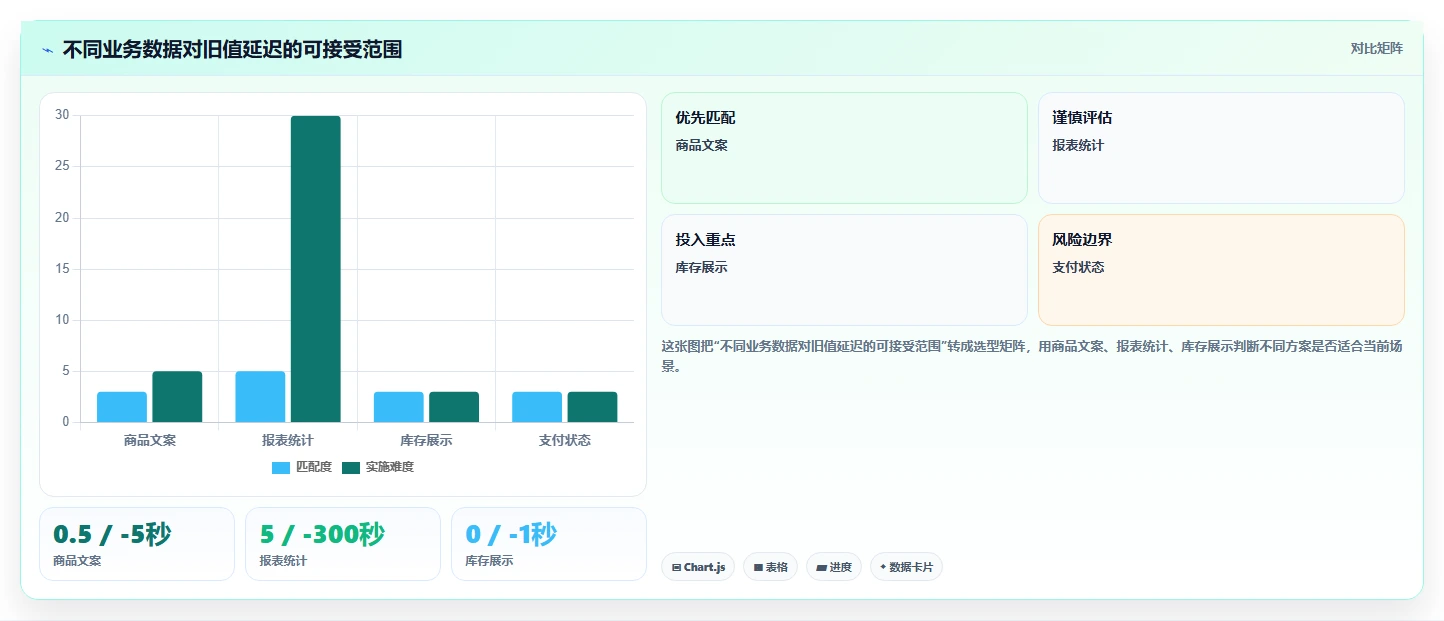
Task: Select the 库存展示 实施难度 green bar
Action: pyautogui.click(x=454, y=407)
